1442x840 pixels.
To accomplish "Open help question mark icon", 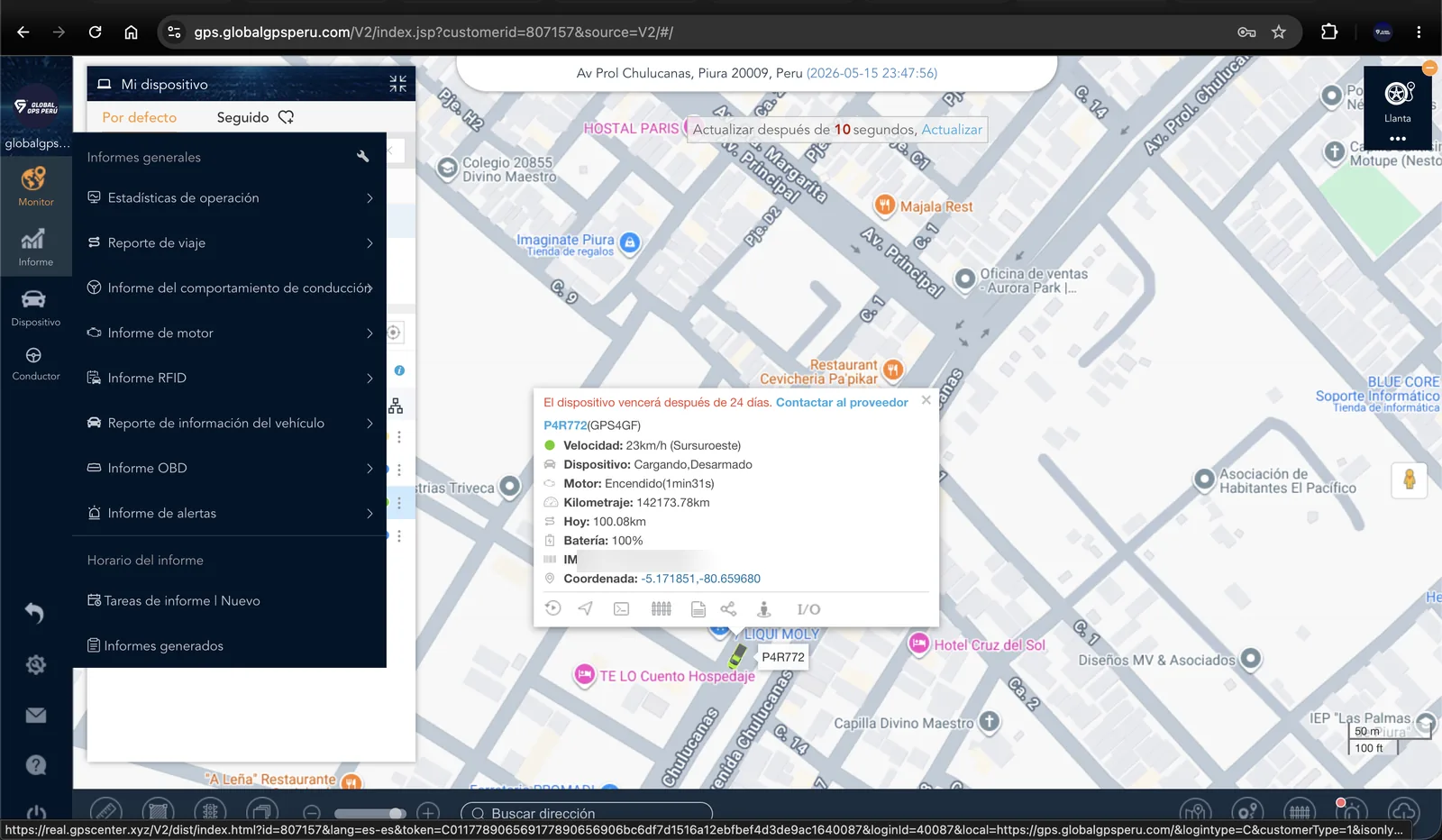I will coord(36,765).
